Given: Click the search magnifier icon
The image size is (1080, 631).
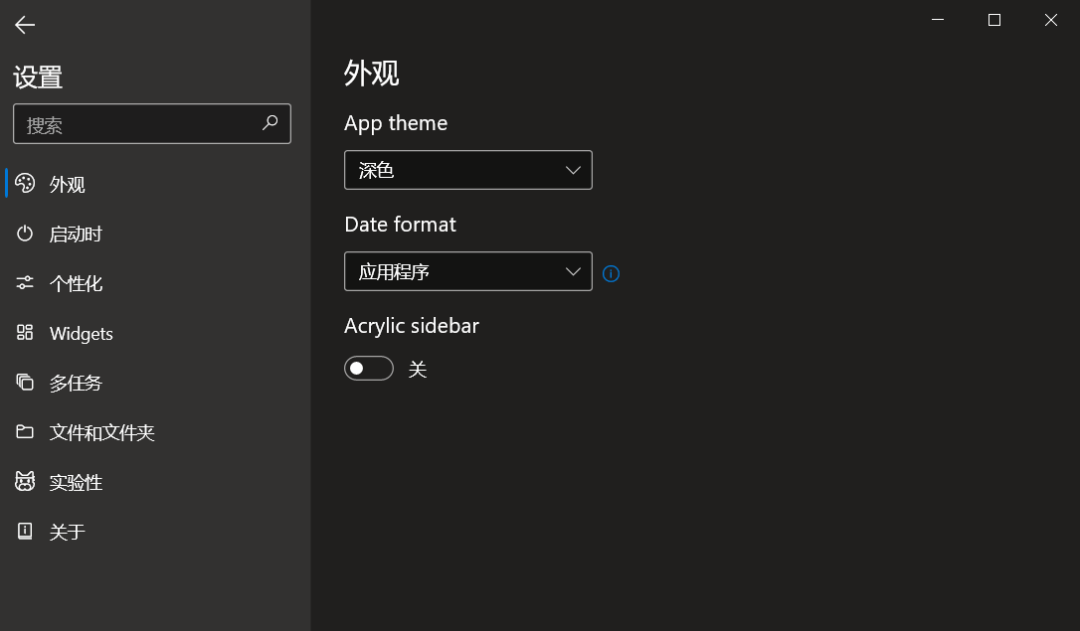Looking at the screenshot, I should click(x=270, y=123).
